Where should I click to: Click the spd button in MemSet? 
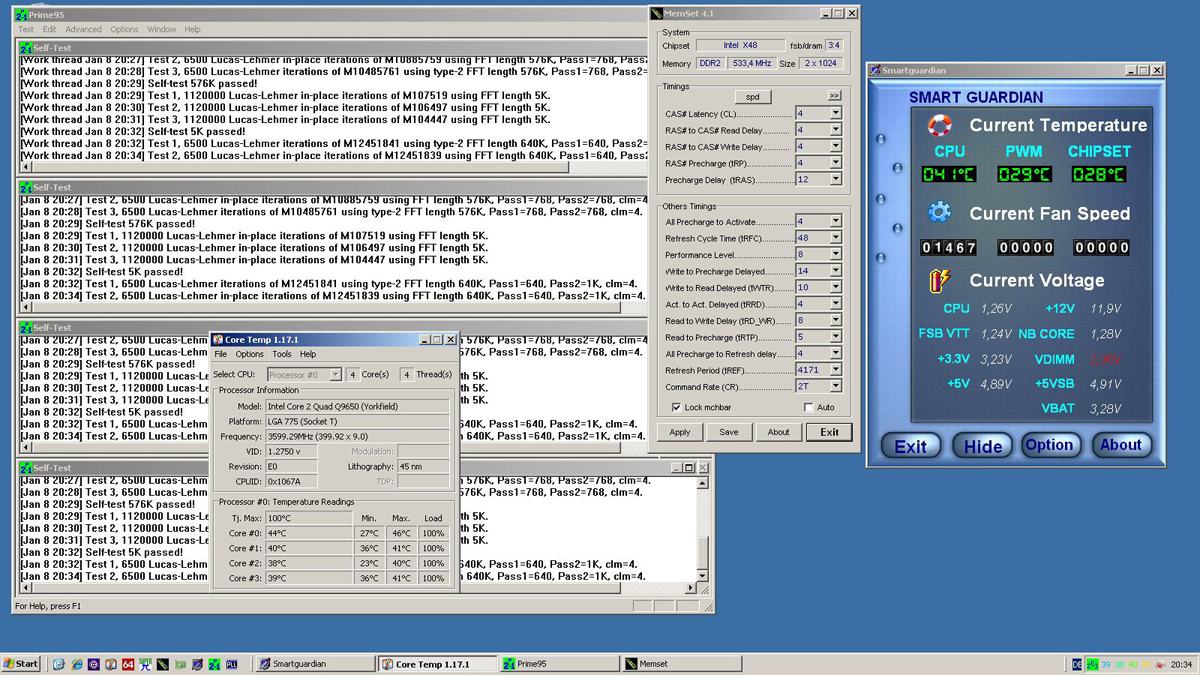(752, 96)
